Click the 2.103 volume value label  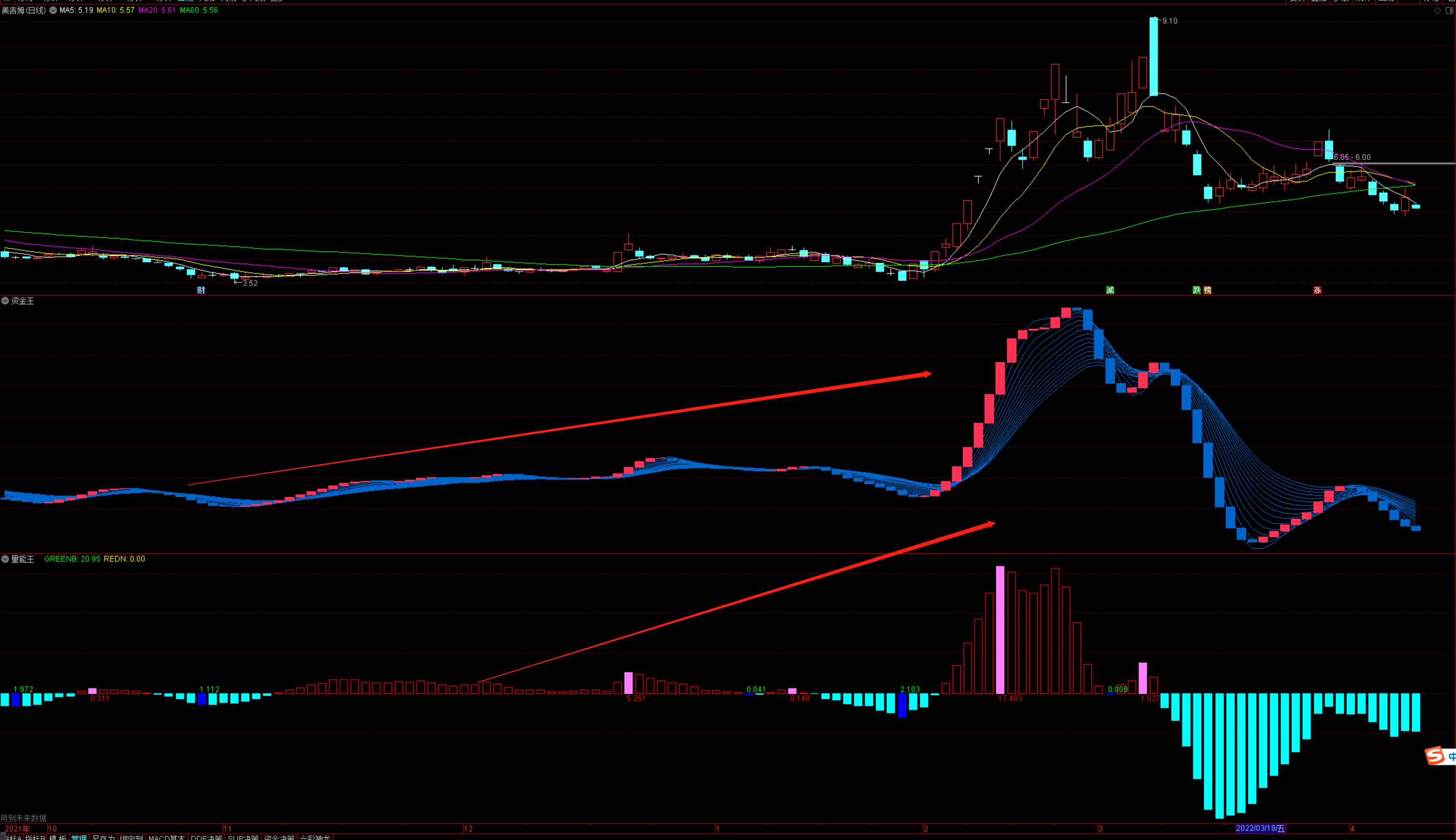click(910, 689)
